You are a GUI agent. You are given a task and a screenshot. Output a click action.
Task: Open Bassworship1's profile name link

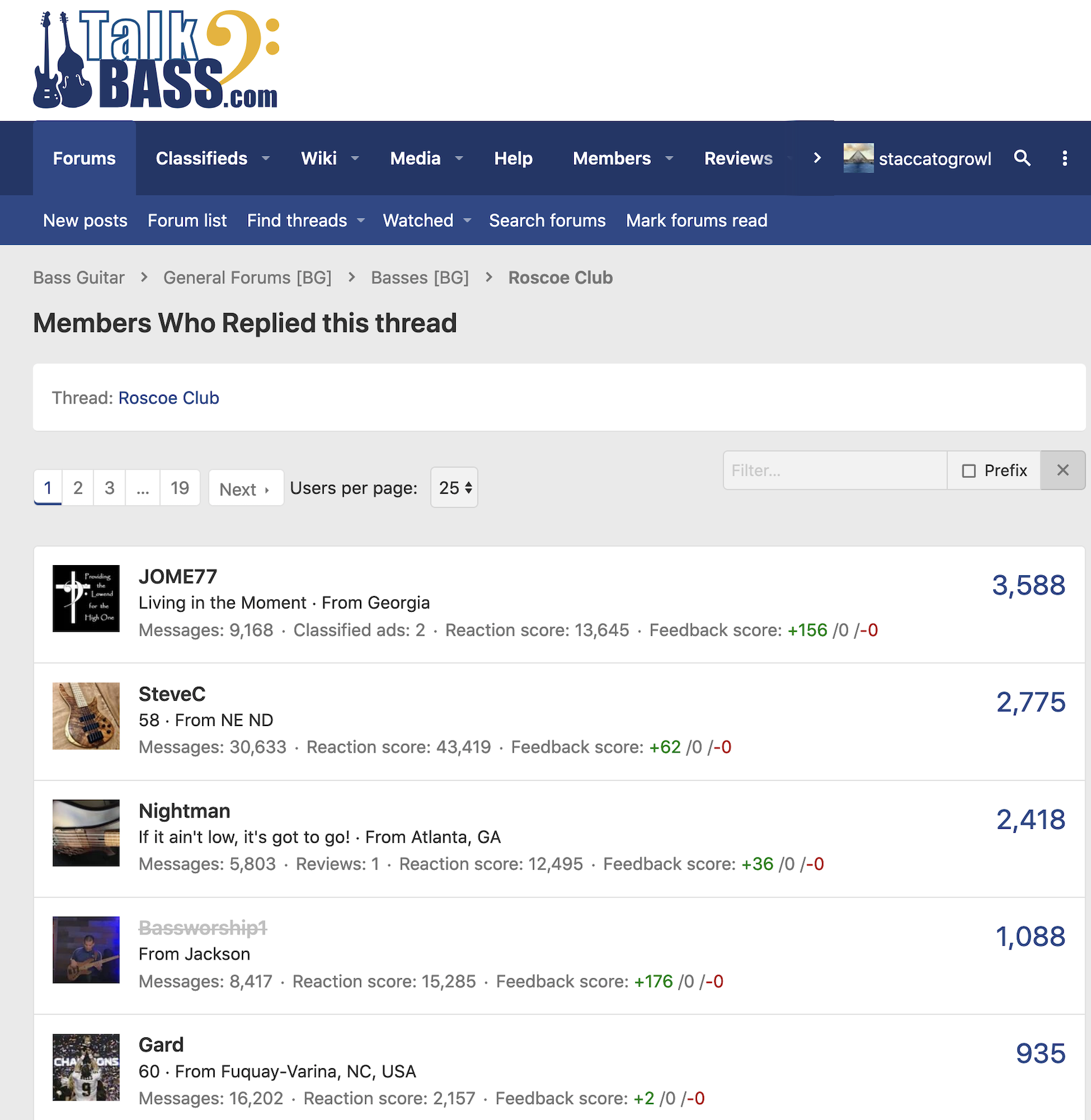[203, 928]
